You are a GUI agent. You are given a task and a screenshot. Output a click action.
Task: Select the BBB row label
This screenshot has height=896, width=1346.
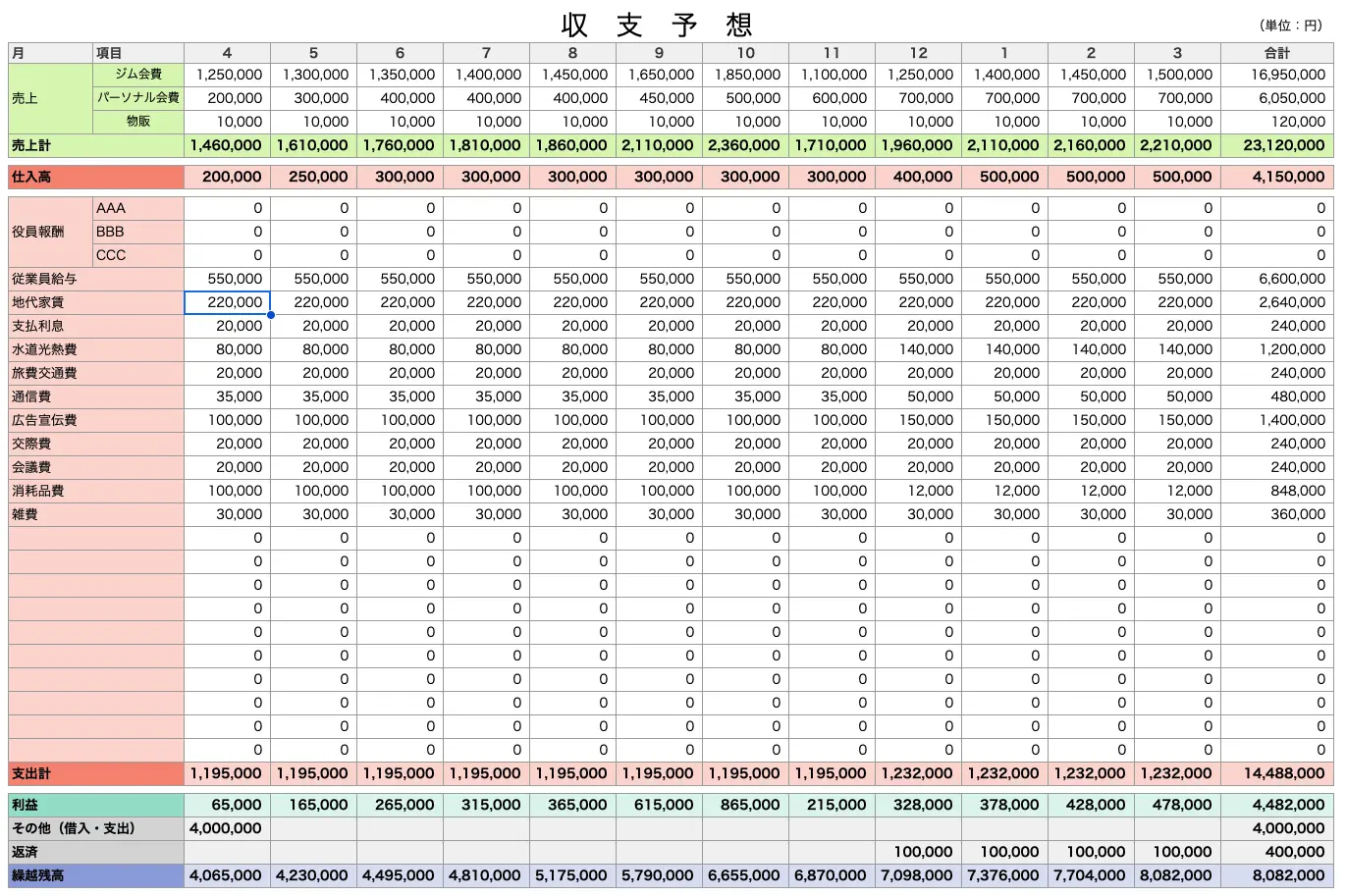pos(138,232)
